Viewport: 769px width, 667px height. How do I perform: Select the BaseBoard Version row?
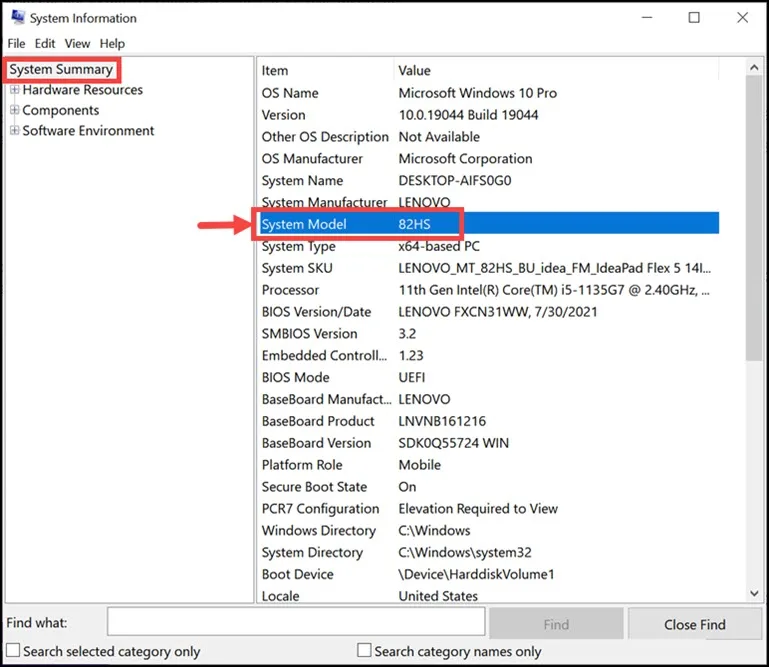[488, 443]
